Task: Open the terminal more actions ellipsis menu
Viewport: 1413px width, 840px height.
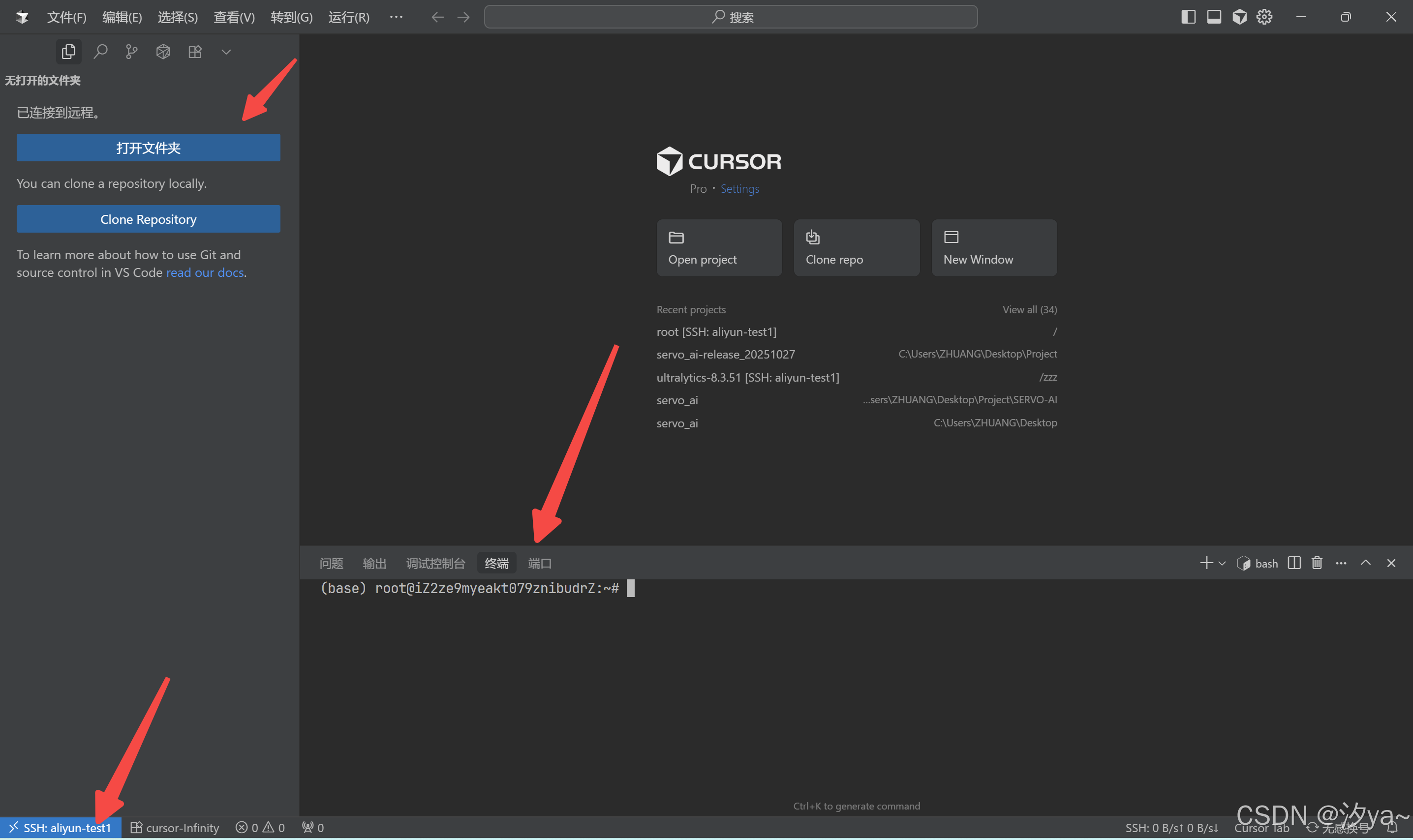Action: click(1341, 563)
